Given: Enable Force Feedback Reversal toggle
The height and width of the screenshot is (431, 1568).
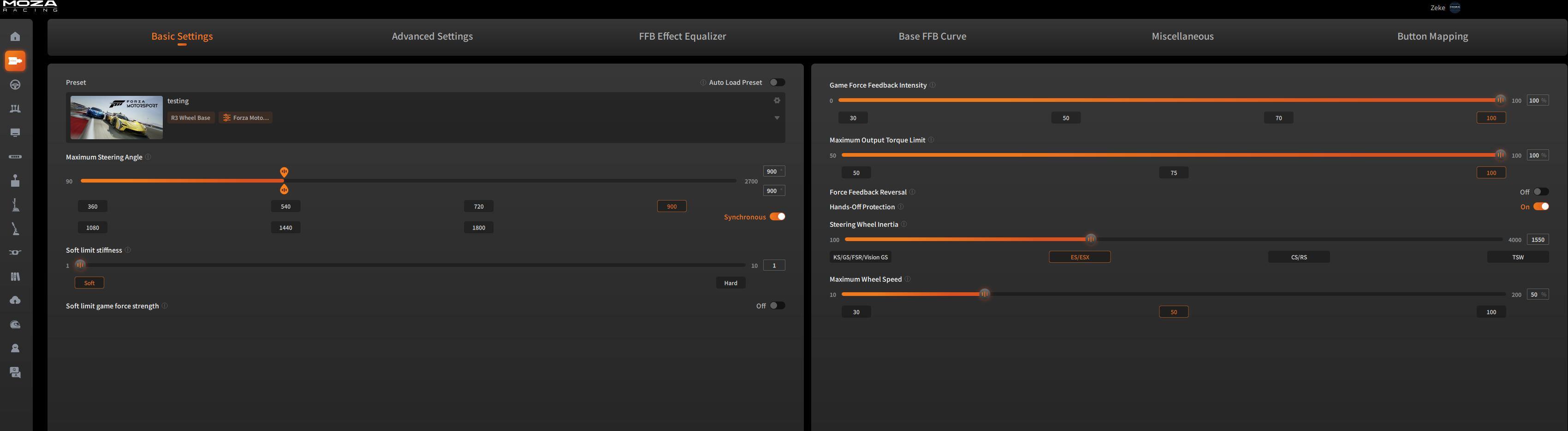Looking at the screenshot, I should tap(1541, 192).
